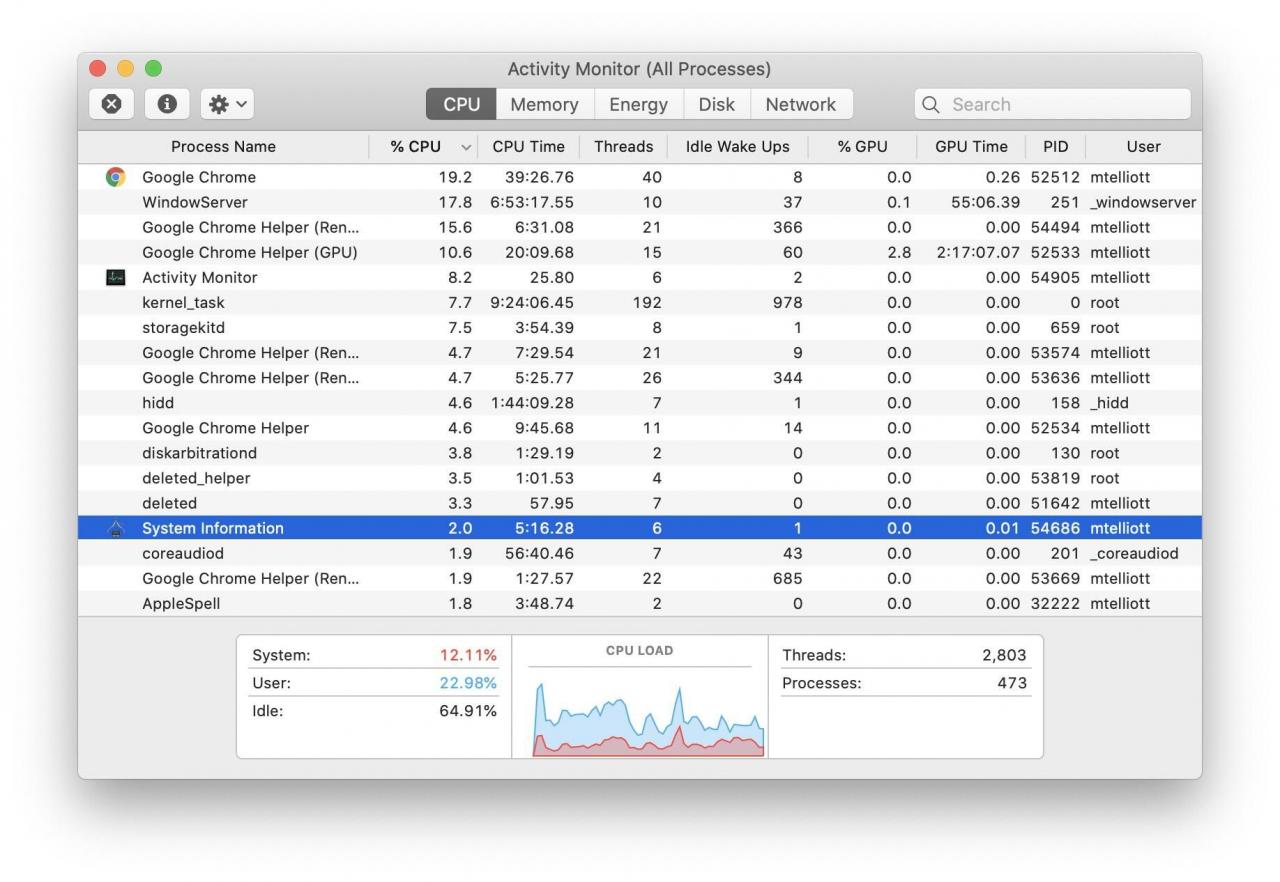This screenshot has width=1280, height=882.
Task: Sort by the CPU Time column
Action: click(528, 146)
